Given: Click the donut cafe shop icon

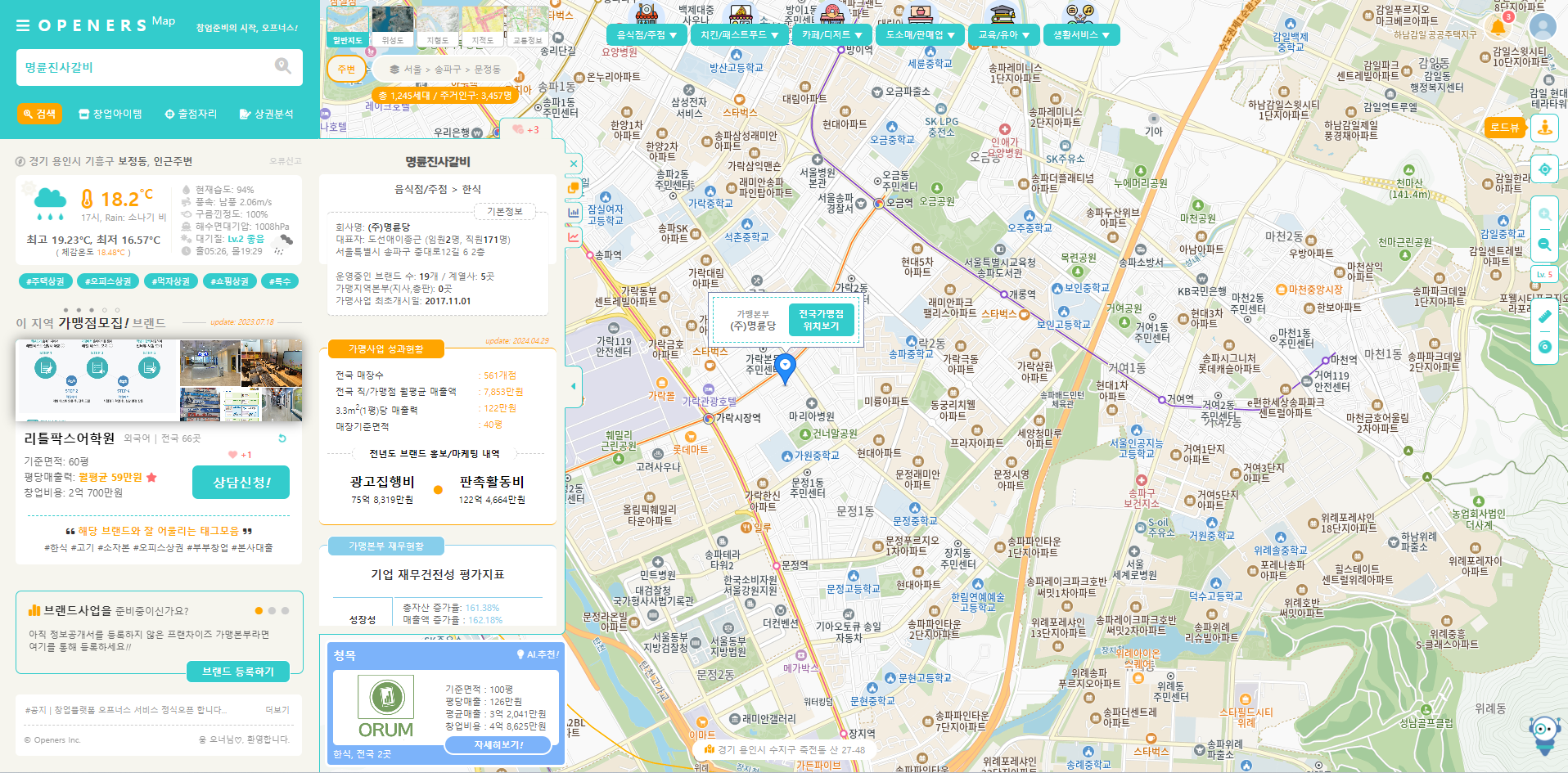Looking at the screenshot, I should pyautogui.click(x=832, y=12).
